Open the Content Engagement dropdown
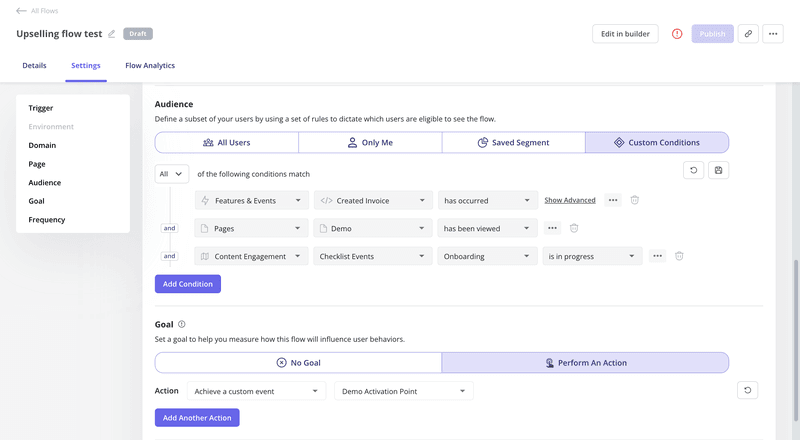The width and height of the screenshot is (800, 440). click(x=251, y=256)
